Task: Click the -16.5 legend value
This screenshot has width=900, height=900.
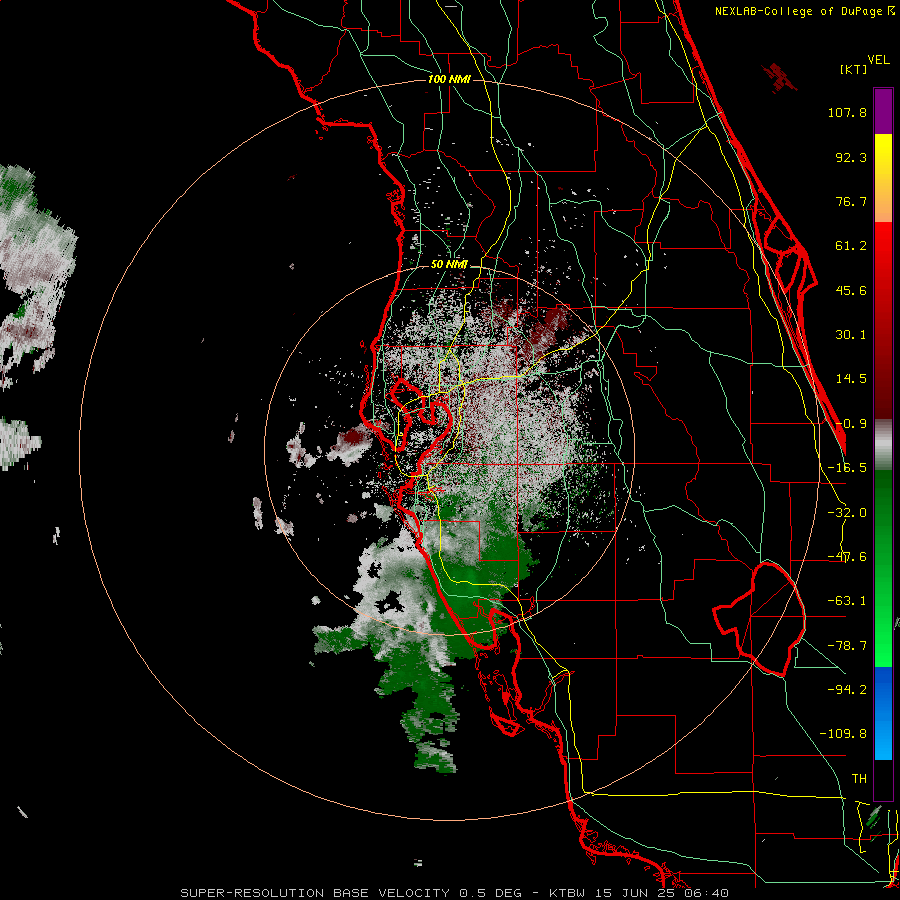Action: click(x=847, y=468)
